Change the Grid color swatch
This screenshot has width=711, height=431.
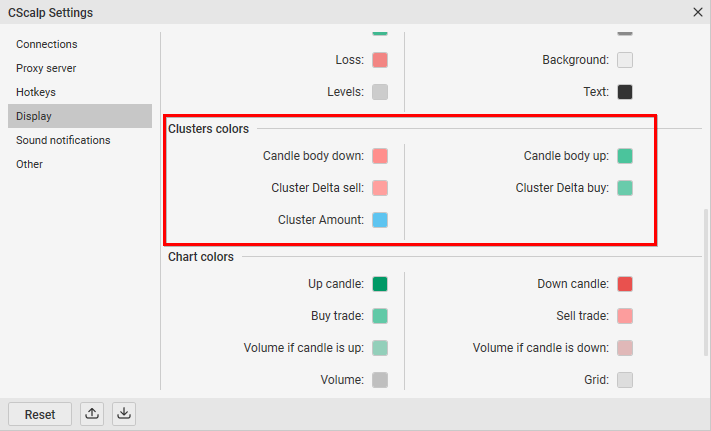tap(625, 380)
